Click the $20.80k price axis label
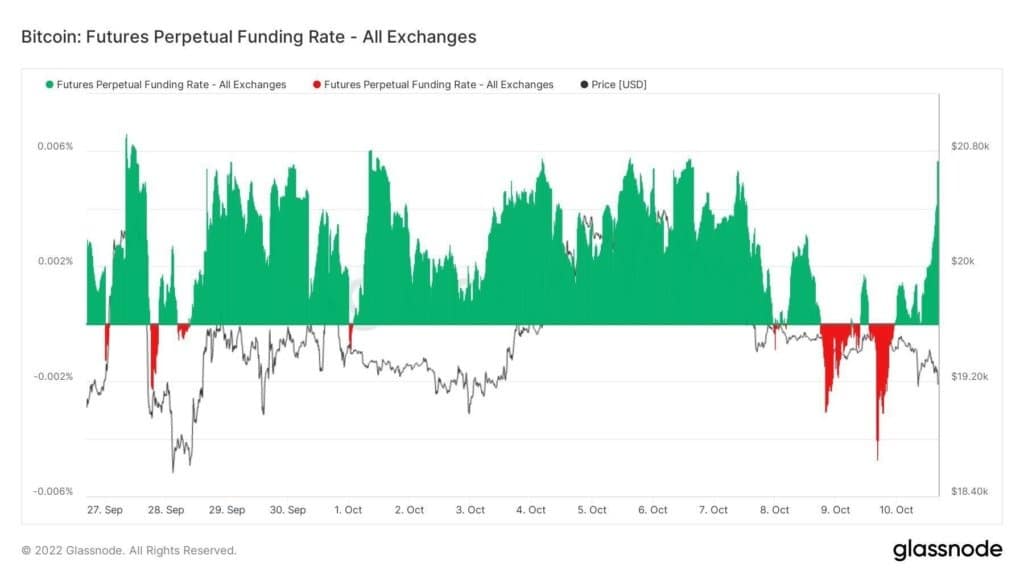This screenshot has width=1024, height=576. pyautogui.click(x=970, y=146)
